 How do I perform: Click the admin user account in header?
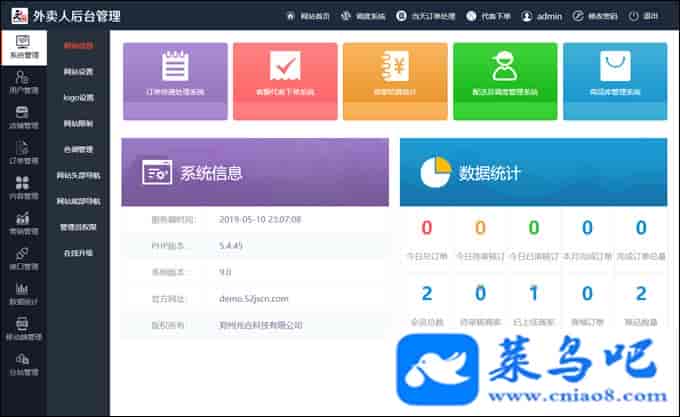point(542,17)
